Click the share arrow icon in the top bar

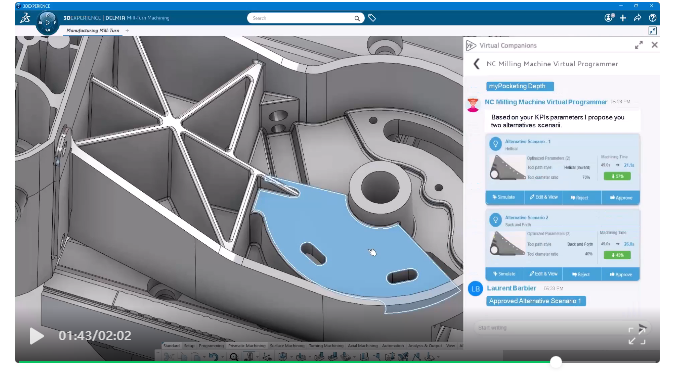(637, 18)
